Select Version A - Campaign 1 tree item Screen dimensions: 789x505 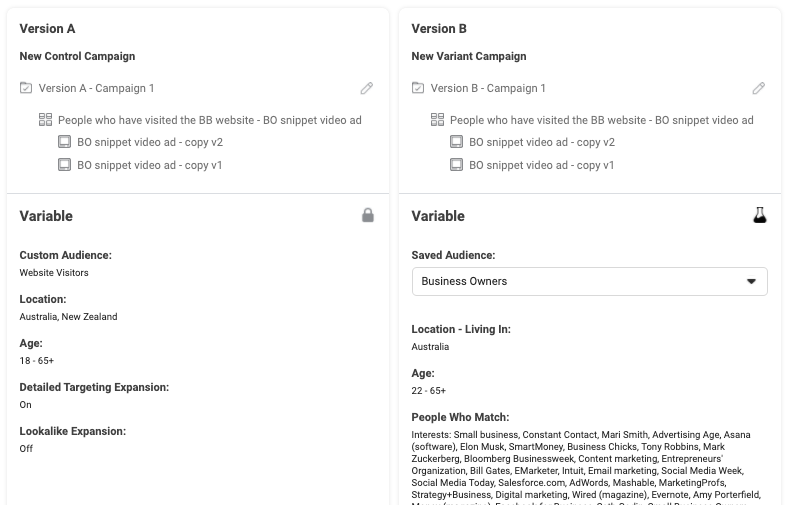pyautogui.click(x=96, y=88)
